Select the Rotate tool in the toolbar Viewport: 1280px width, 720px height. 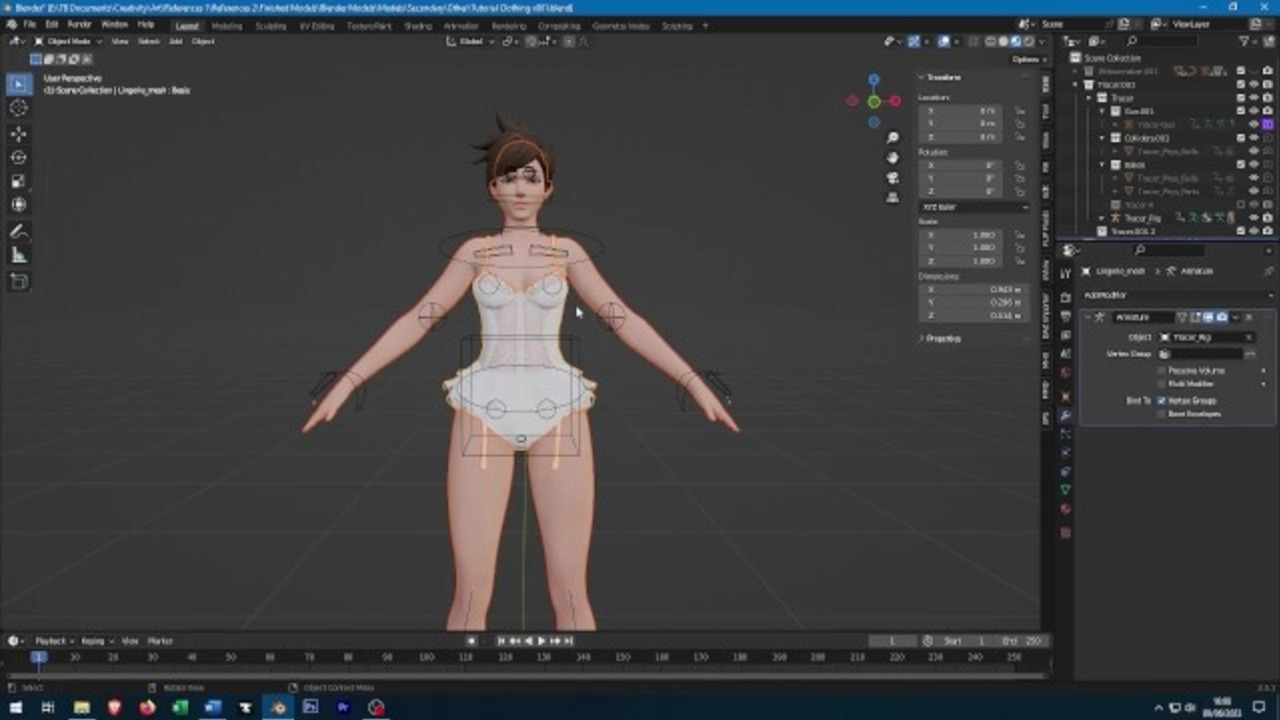[19, 157]
